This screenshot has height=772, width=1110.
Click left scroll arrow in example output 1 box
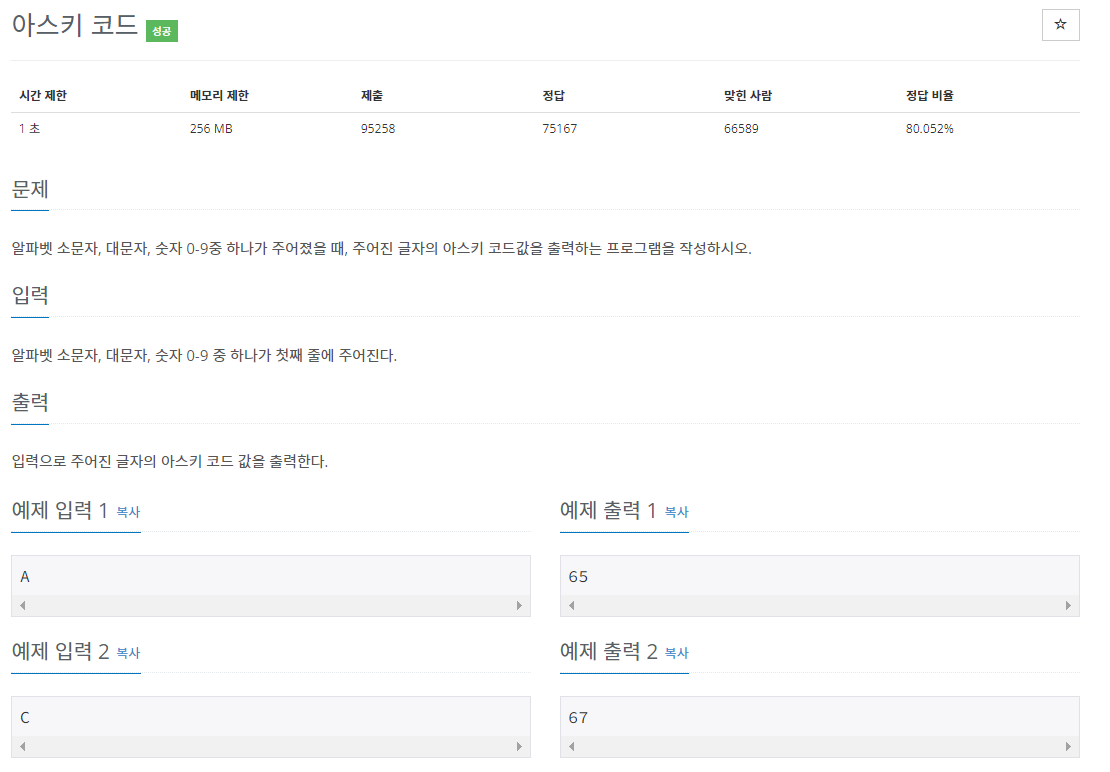[x=571, y=605]
